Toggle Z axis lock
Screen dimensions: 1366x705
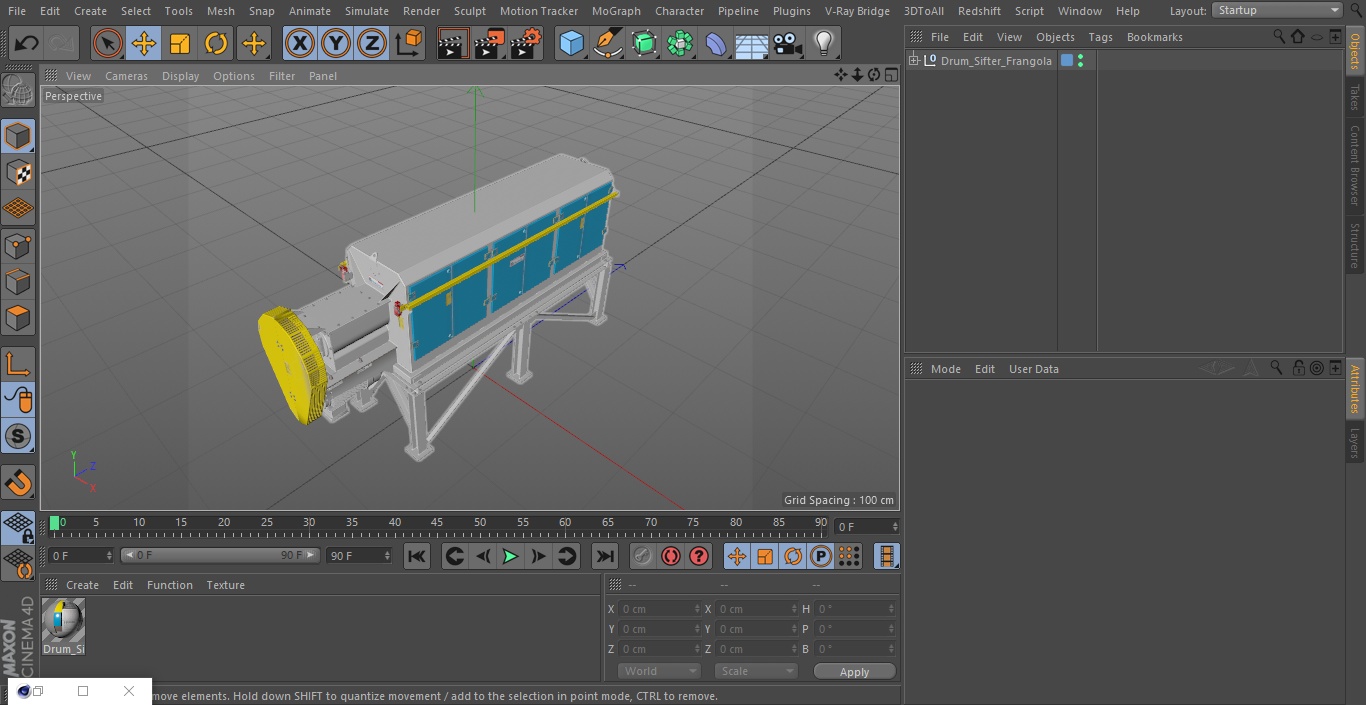click(x=372, y=43)
